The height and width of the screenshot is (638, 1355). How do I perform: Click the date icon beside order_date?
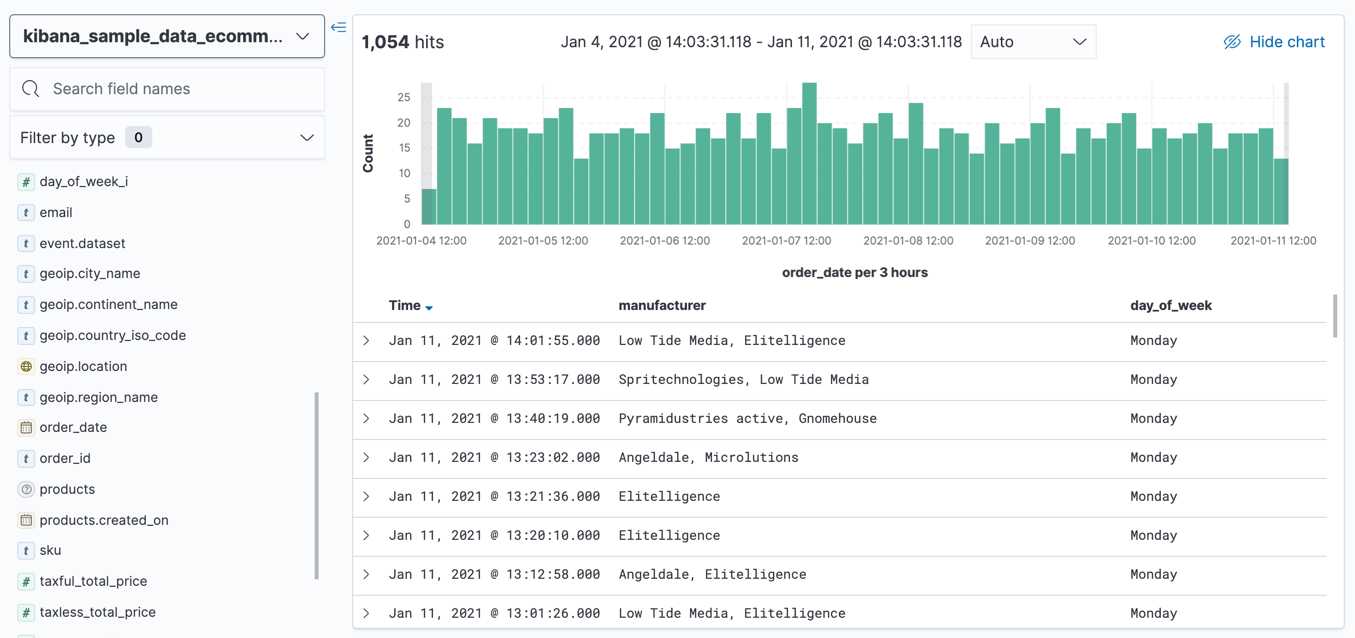[x=26, y=428]
